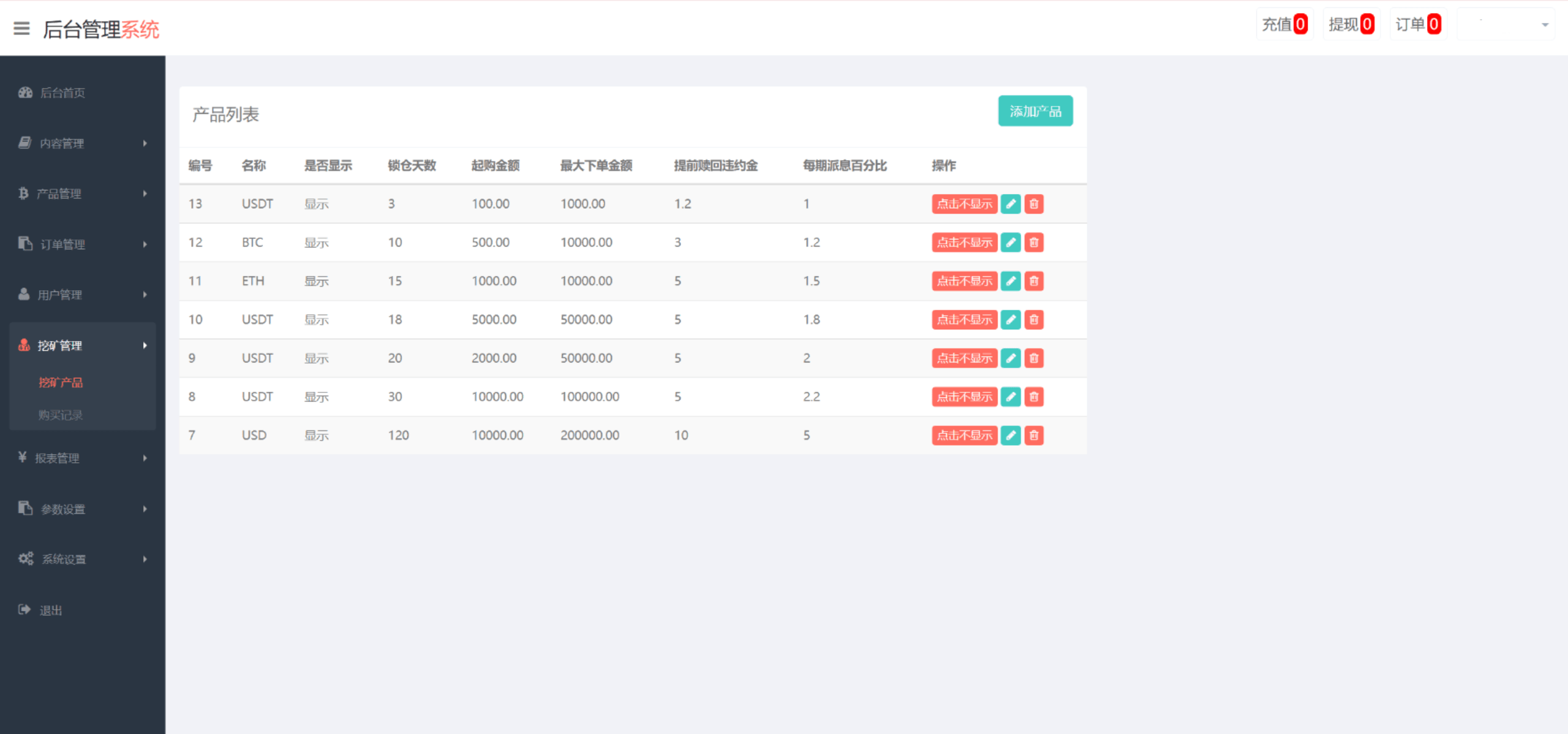Click the 添加产品 button
Image resolution: width=1568 pixels, height=734 pixels.
(x=1035, y=111)
